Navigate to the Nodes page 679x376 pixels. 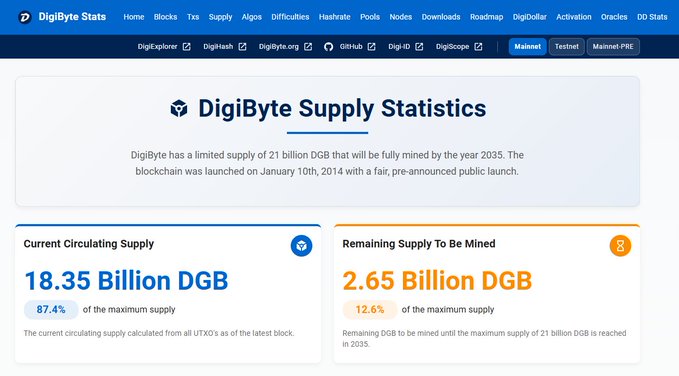pyautogui.click(x=401, y=17)
